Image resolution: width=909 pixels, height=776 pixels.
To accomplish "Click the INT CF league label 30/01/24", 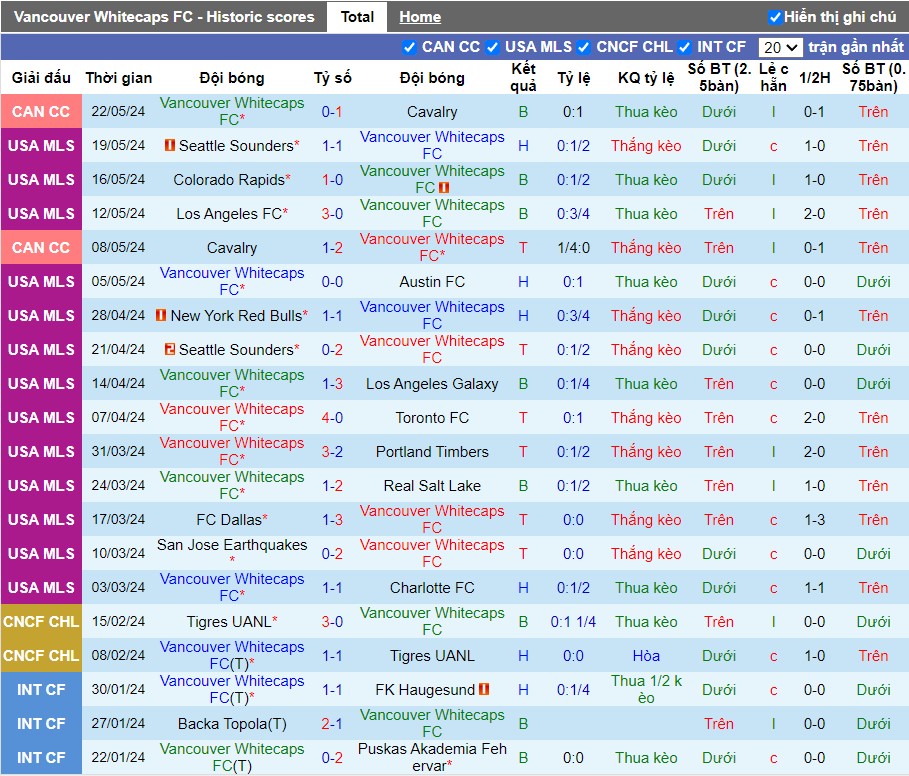I will pyautogui.click(x=41, y=690).
